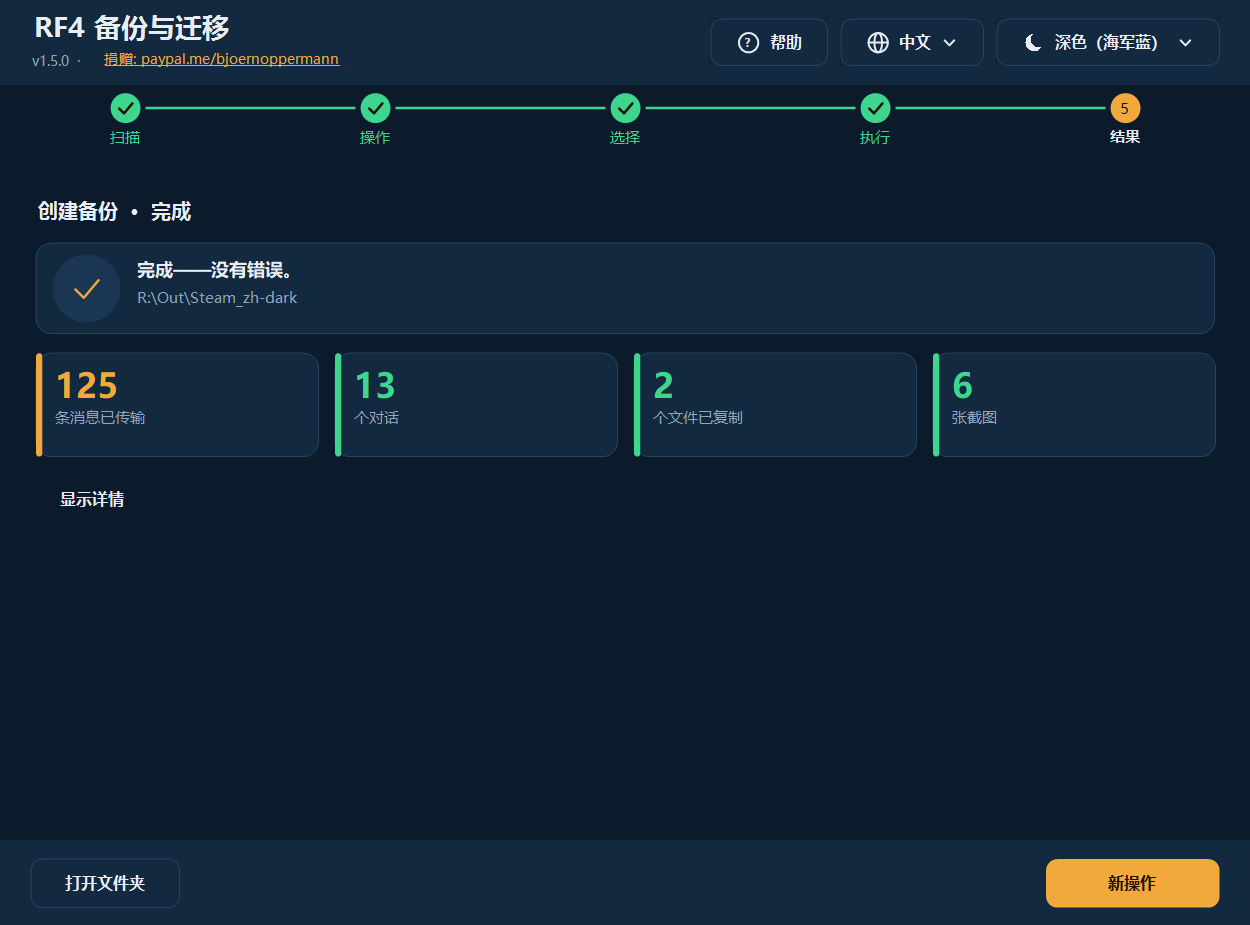This screenshot has width=1250, height=925.
Task: Click the v1.5.0 version text
Action: [x=50, y=61]
